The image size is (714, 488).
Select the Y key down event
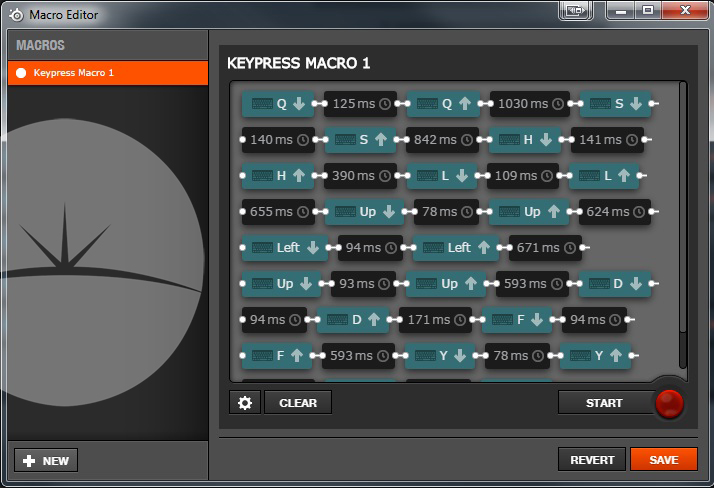[440, 356]
